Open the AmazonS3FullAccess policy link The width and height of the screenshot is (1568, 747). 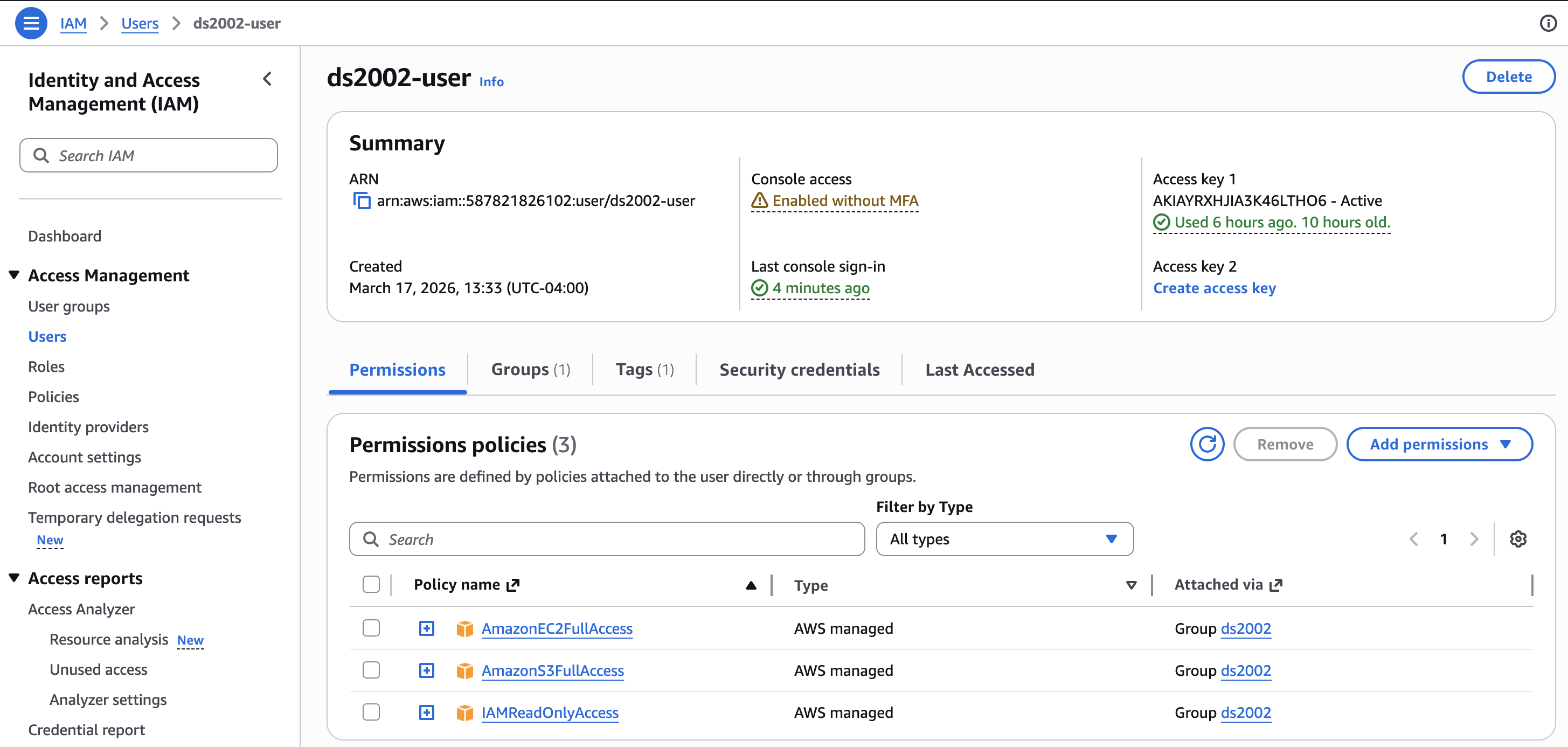point(553,670)
